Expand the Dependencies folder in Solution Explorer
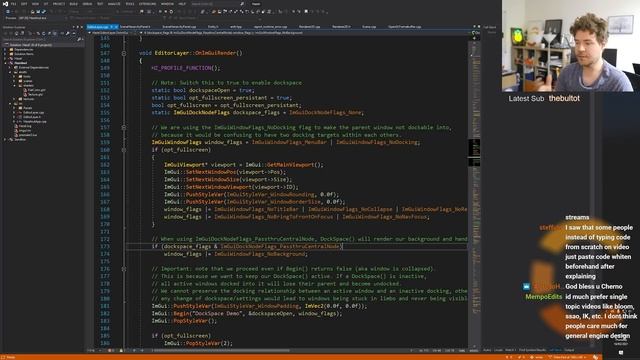The height and width of the screenshot is (360, 640). (5, 49)
